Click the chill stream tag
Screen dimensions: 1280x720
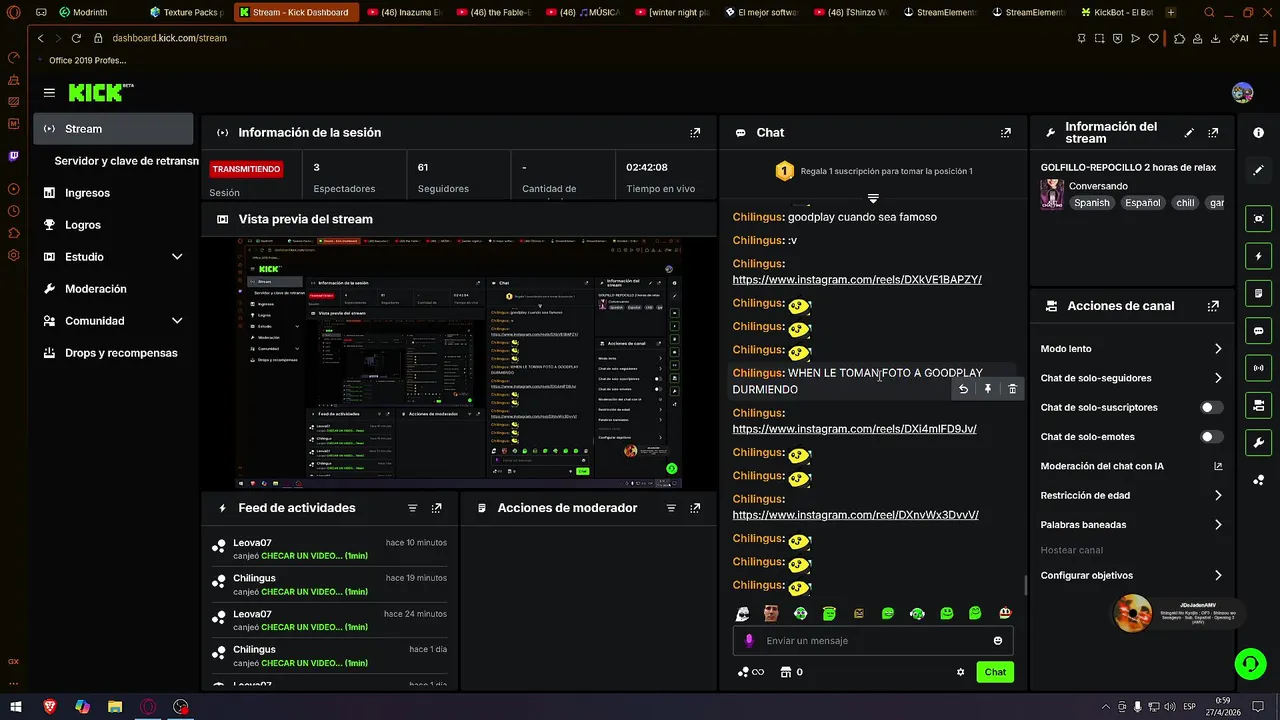pos(1185,203)
